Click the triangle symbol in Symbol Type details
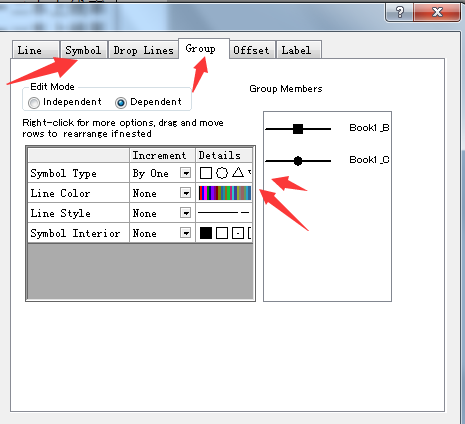The image size is (465, 424). [238, 172]
